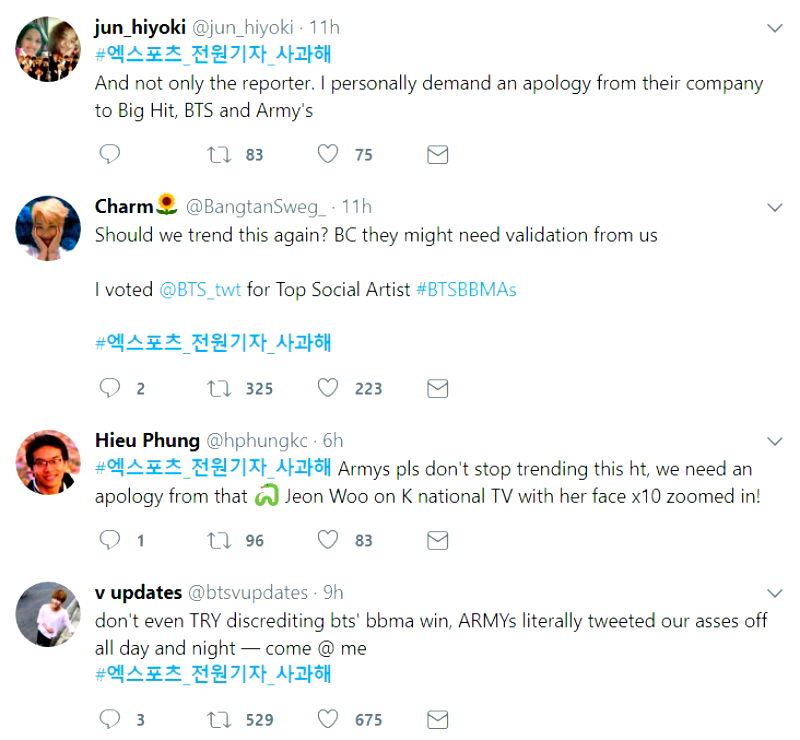
Task: Visit Hieu Phung's profile via display name
Action: pos(146,441)
